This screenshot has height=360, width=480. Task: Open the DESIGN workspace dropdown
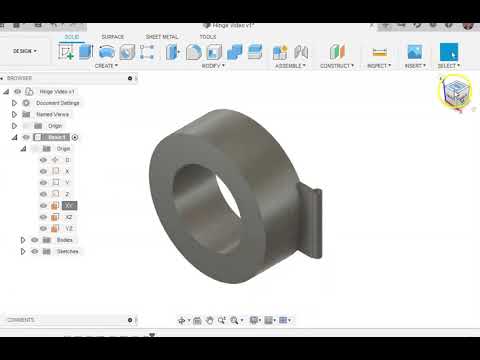click(x=25, y=51)
